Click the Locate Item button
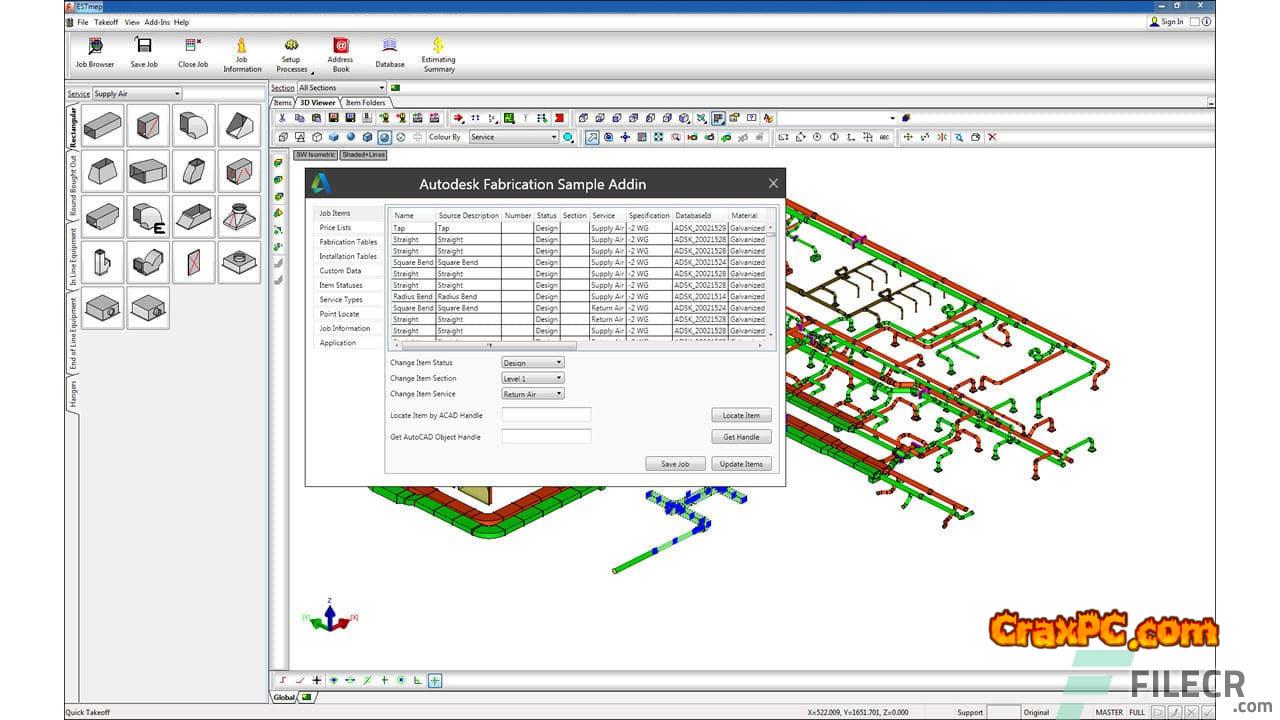Viewport: 1280px width, 720px height. 741,415
